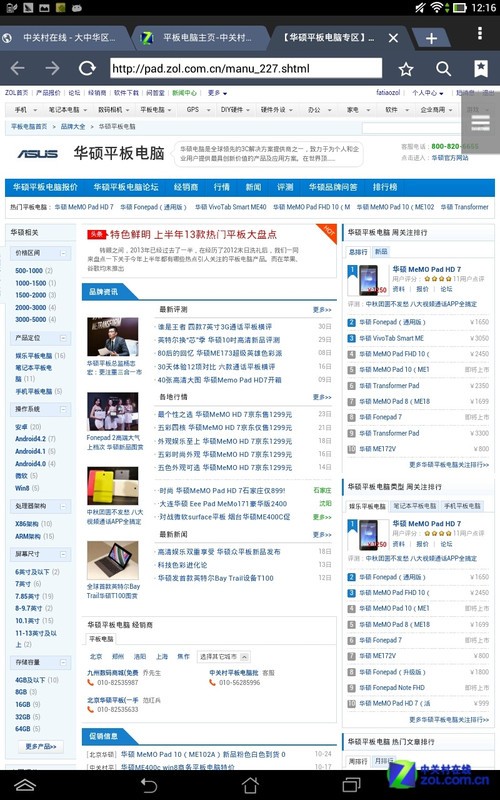The width and height of the screenshot is (500, 800).
Task: Close the 华硕平板电脑专区 tab
Action: (393, 38)
